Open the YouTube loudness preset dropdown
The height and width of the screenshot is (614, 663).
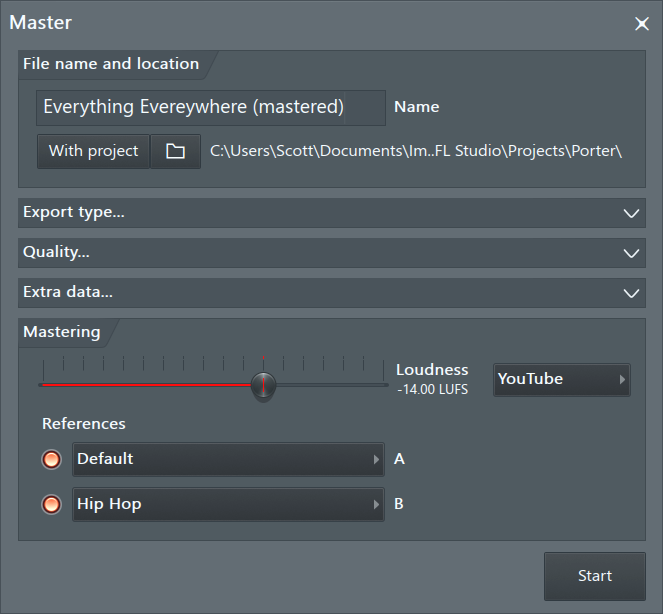(x=561, y=379)
